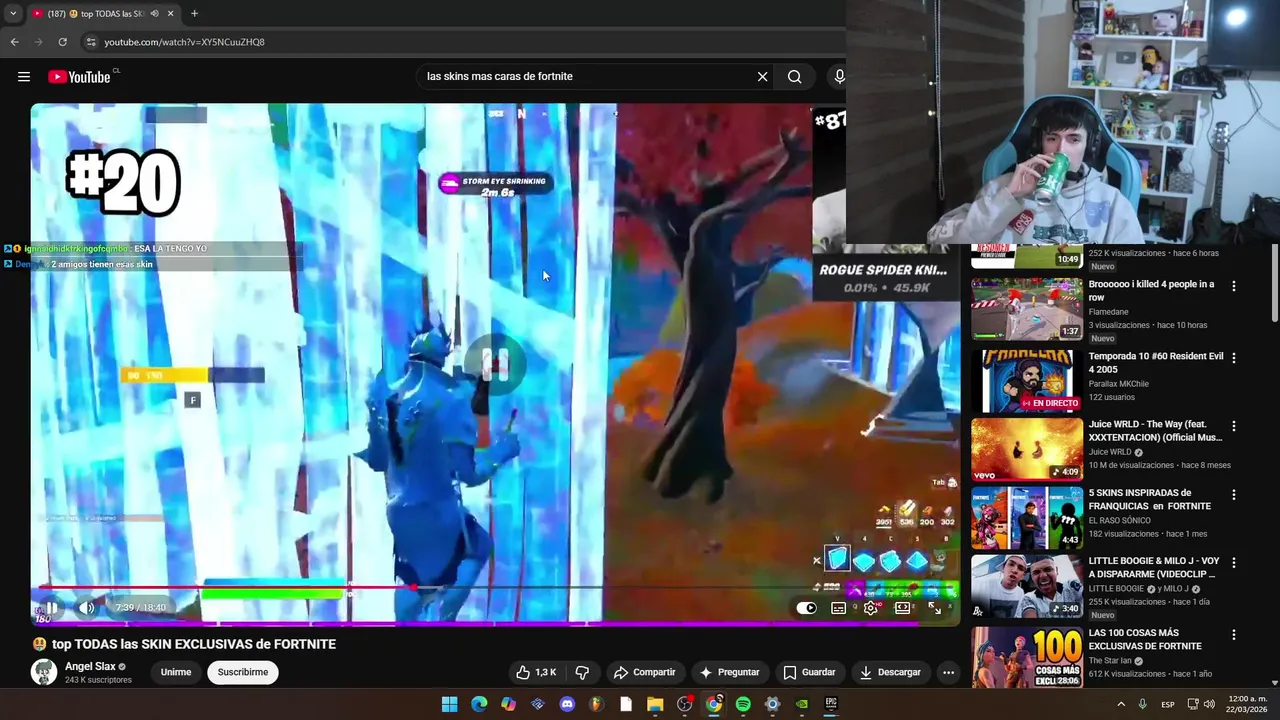This screenshot has width=1280, height=720.
Task: Like the video with thumbs up
Action: tap(536, 672)
